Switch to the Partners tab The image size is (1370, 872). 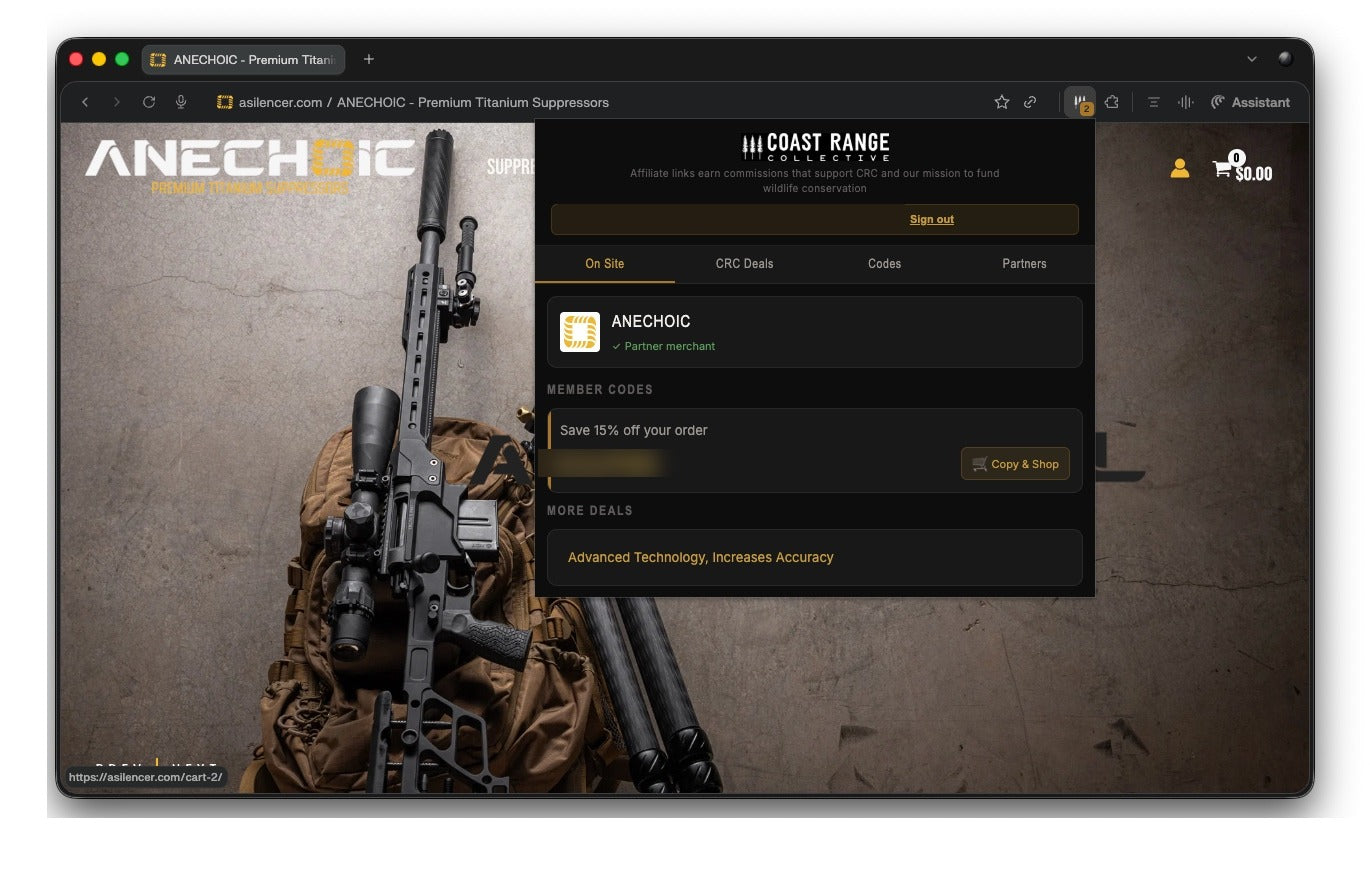pos(1024,264)
